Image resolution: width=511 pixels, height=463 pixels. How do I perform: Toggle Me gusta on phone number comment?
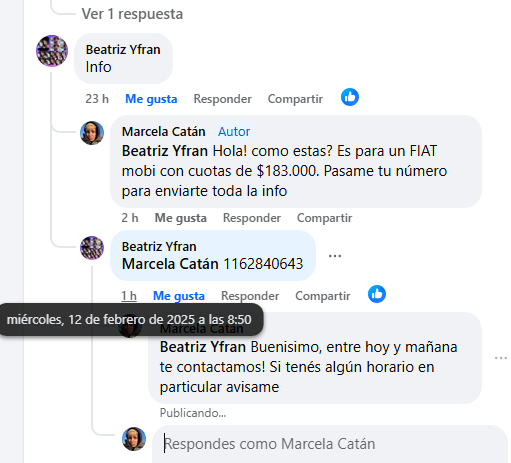click(179, 296)
